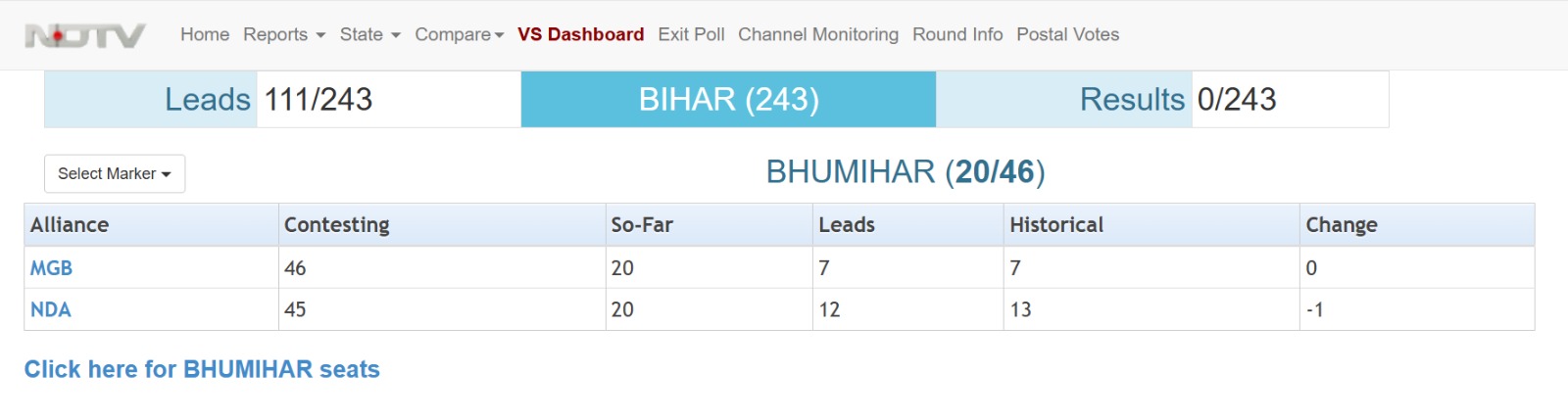Open the Postal Votes page
Viewport: 1568px width, 419px height.
(1067, 34)
